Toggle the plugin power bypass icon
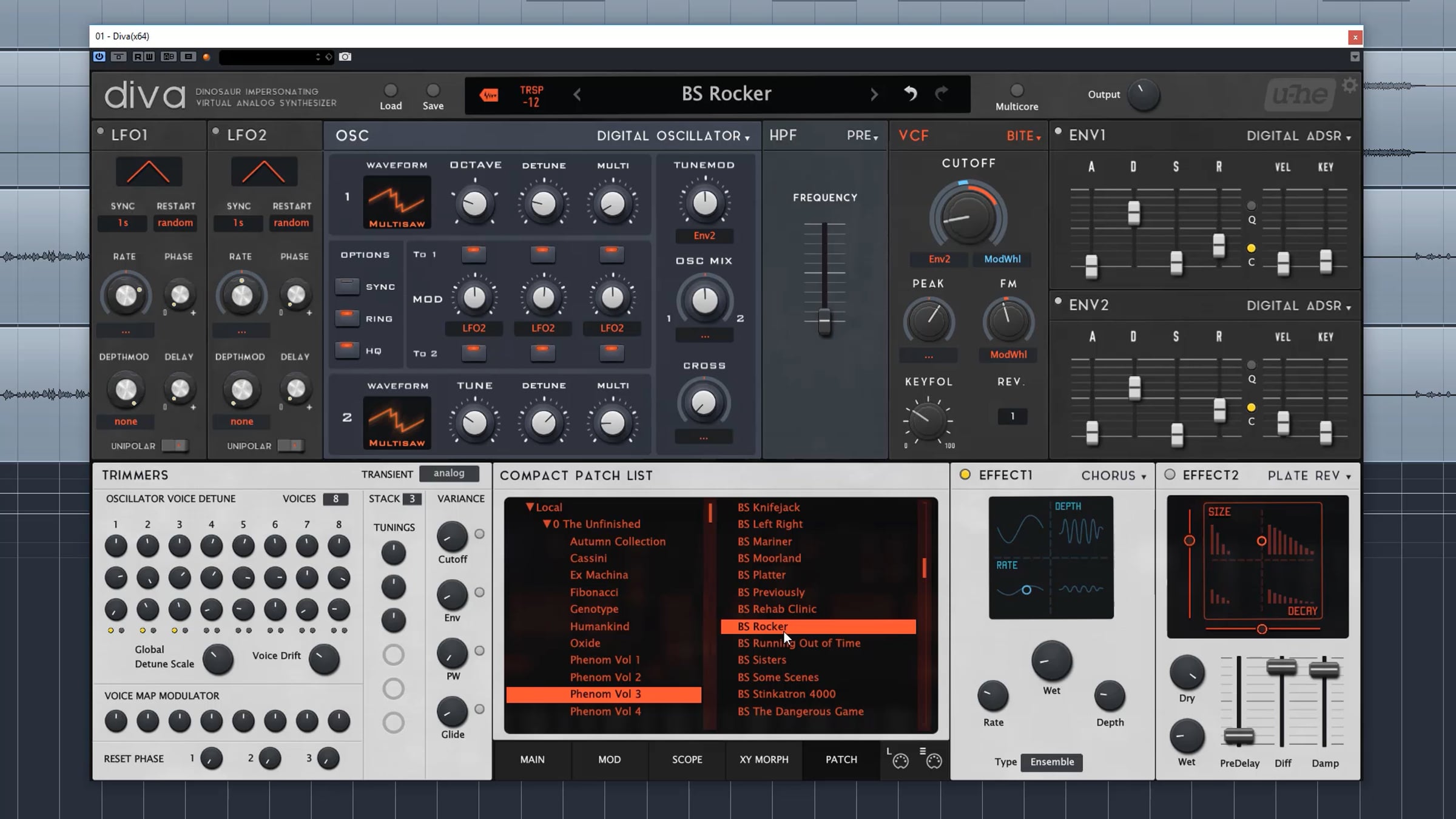 click(99, 56)
